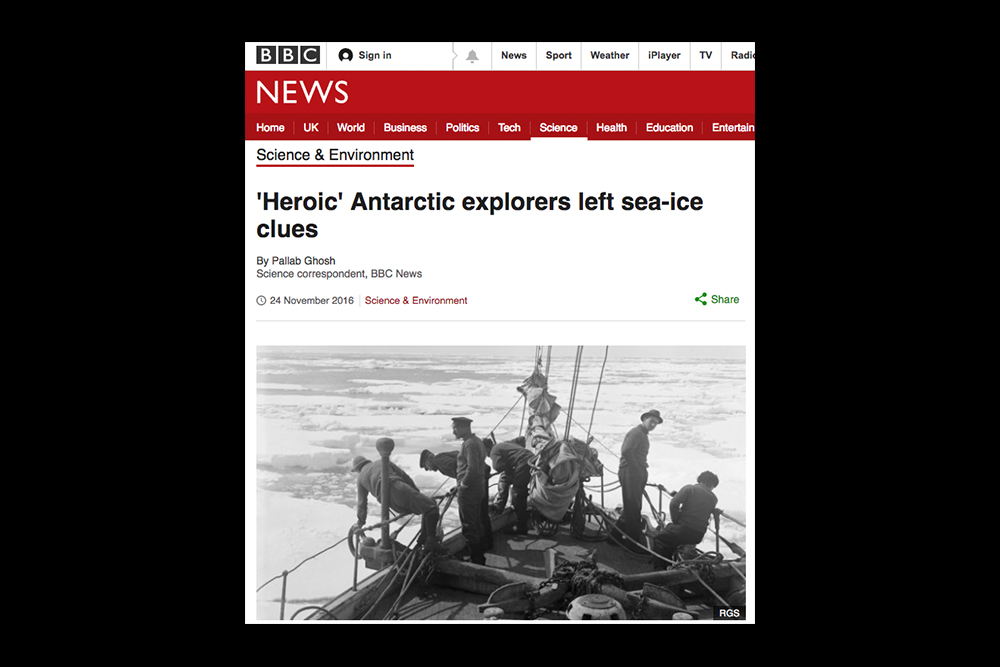Open the Business section
This screenshot has height=667, width=1000.
(x=405, y=128)
